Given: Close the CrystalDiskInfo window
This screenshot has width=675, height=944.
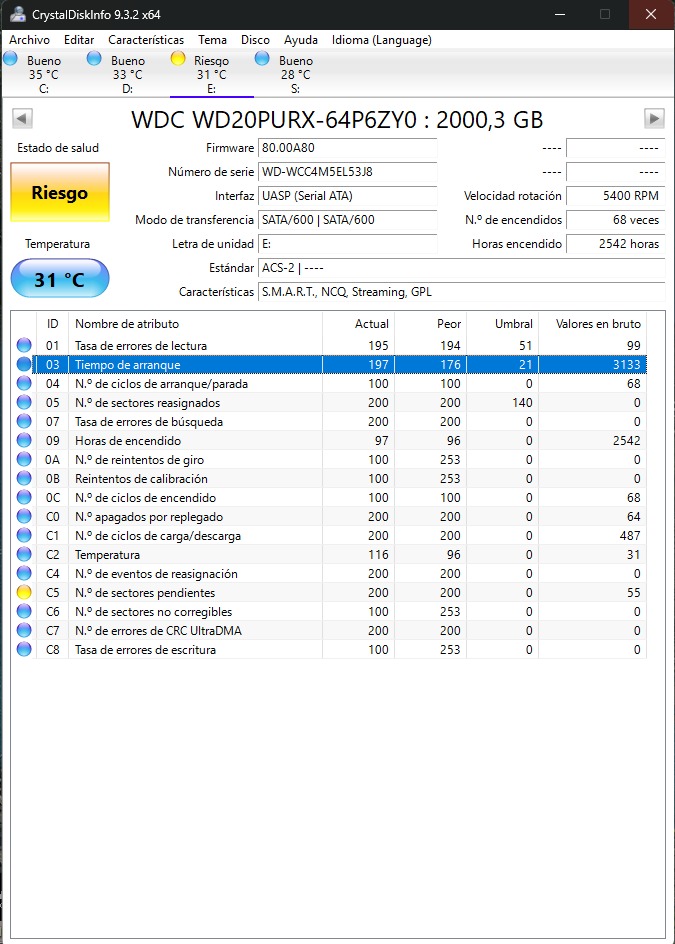Looking at the screenshot, I should 651,14.
